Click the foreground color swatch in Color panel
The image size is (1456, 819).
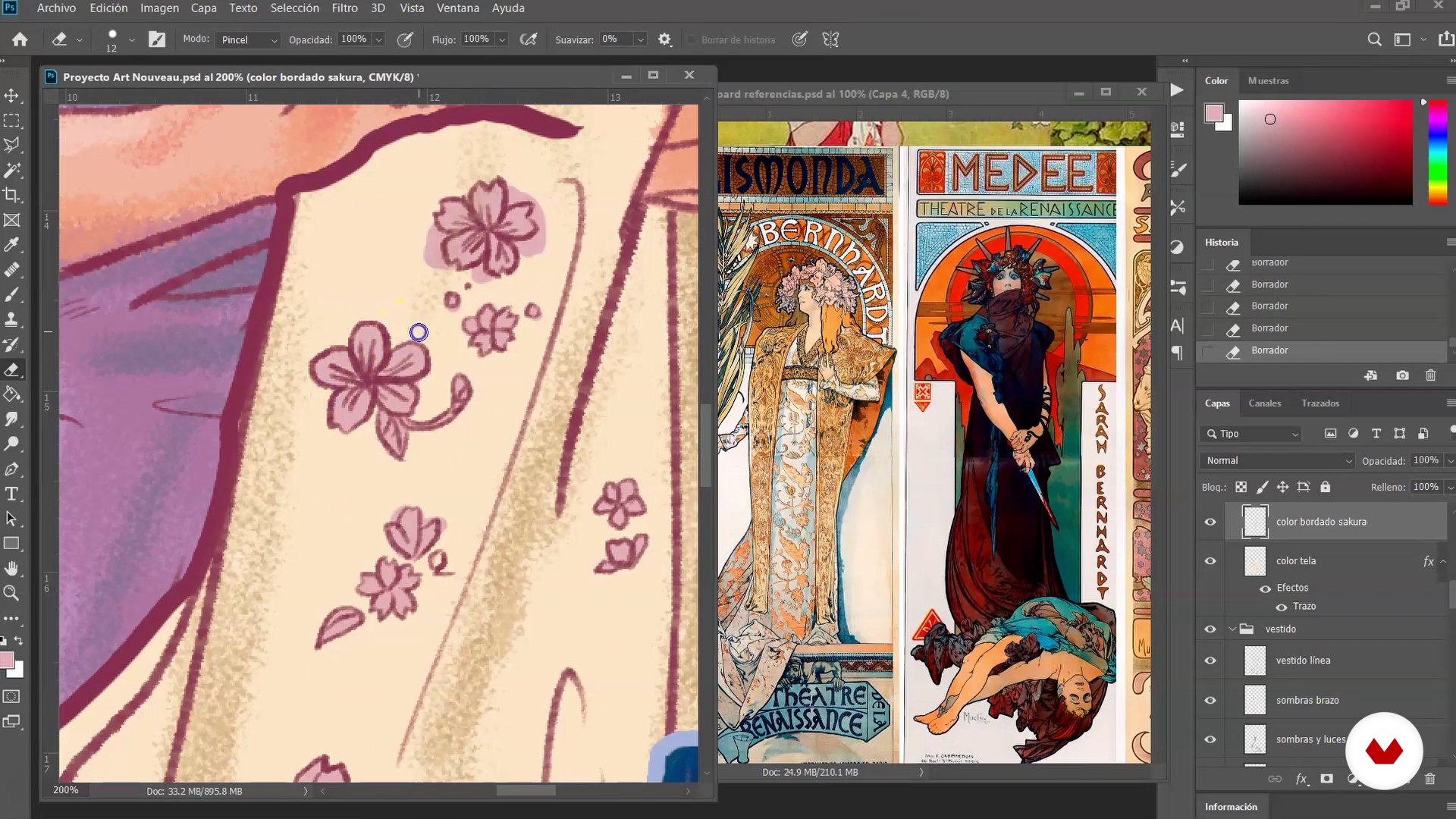pos(1214,113)
